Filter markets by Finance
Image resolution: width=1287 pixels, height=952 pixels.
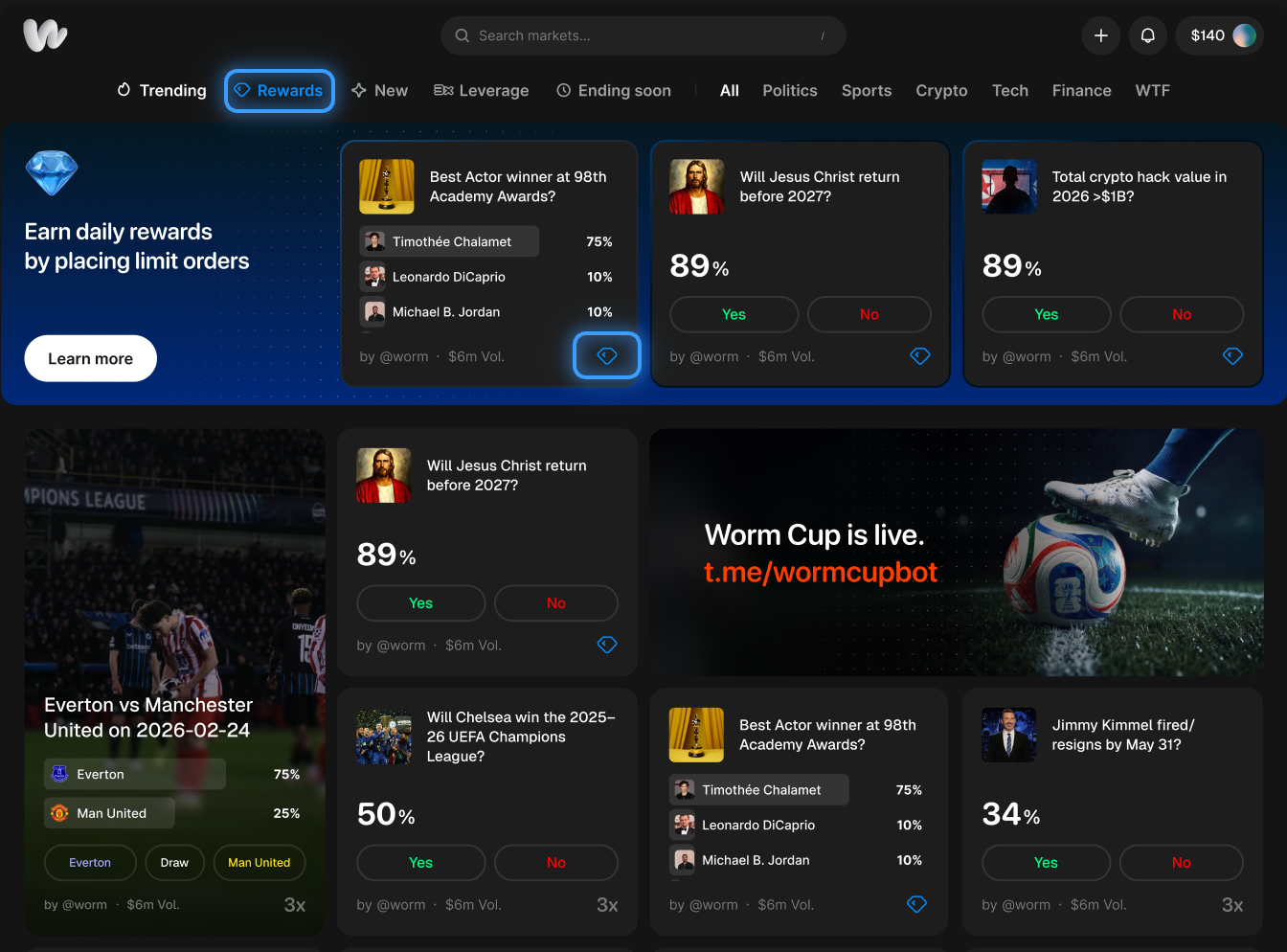click(x=1082, y=90)
